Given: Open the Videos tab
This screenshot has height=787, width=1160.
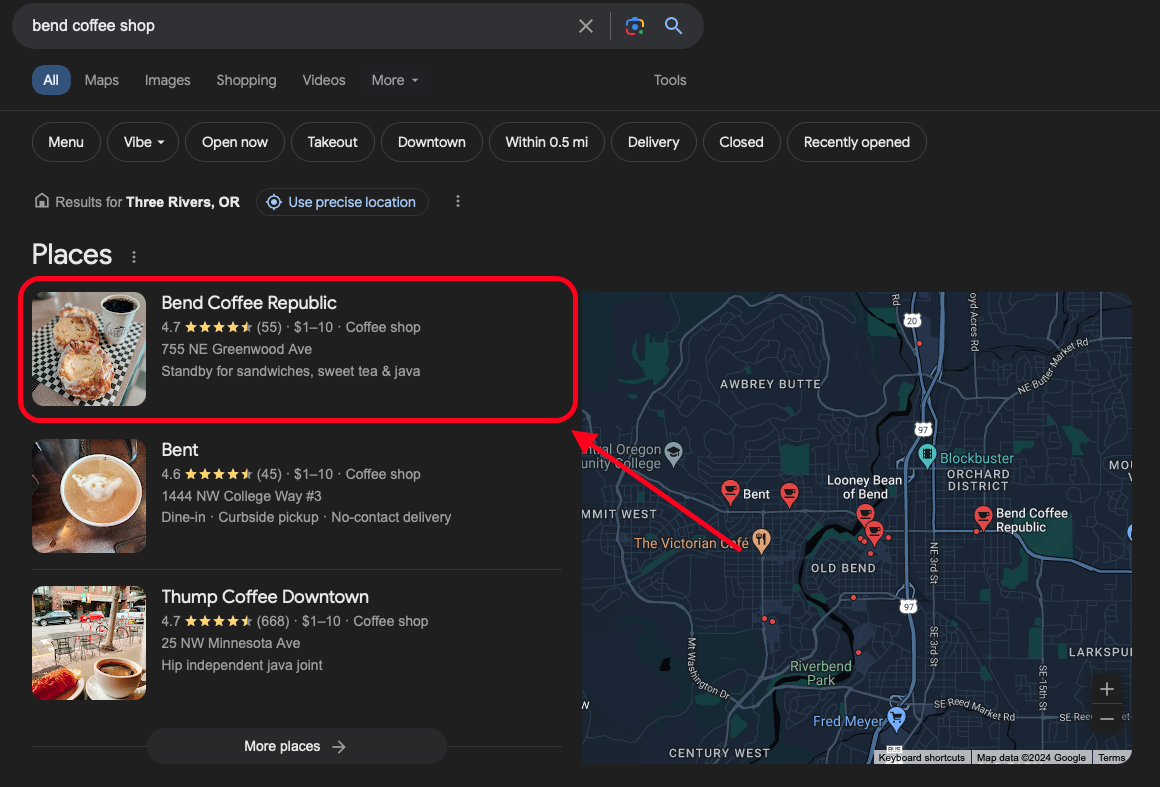Looking at the screenshot, I should [x=323, y=80].
